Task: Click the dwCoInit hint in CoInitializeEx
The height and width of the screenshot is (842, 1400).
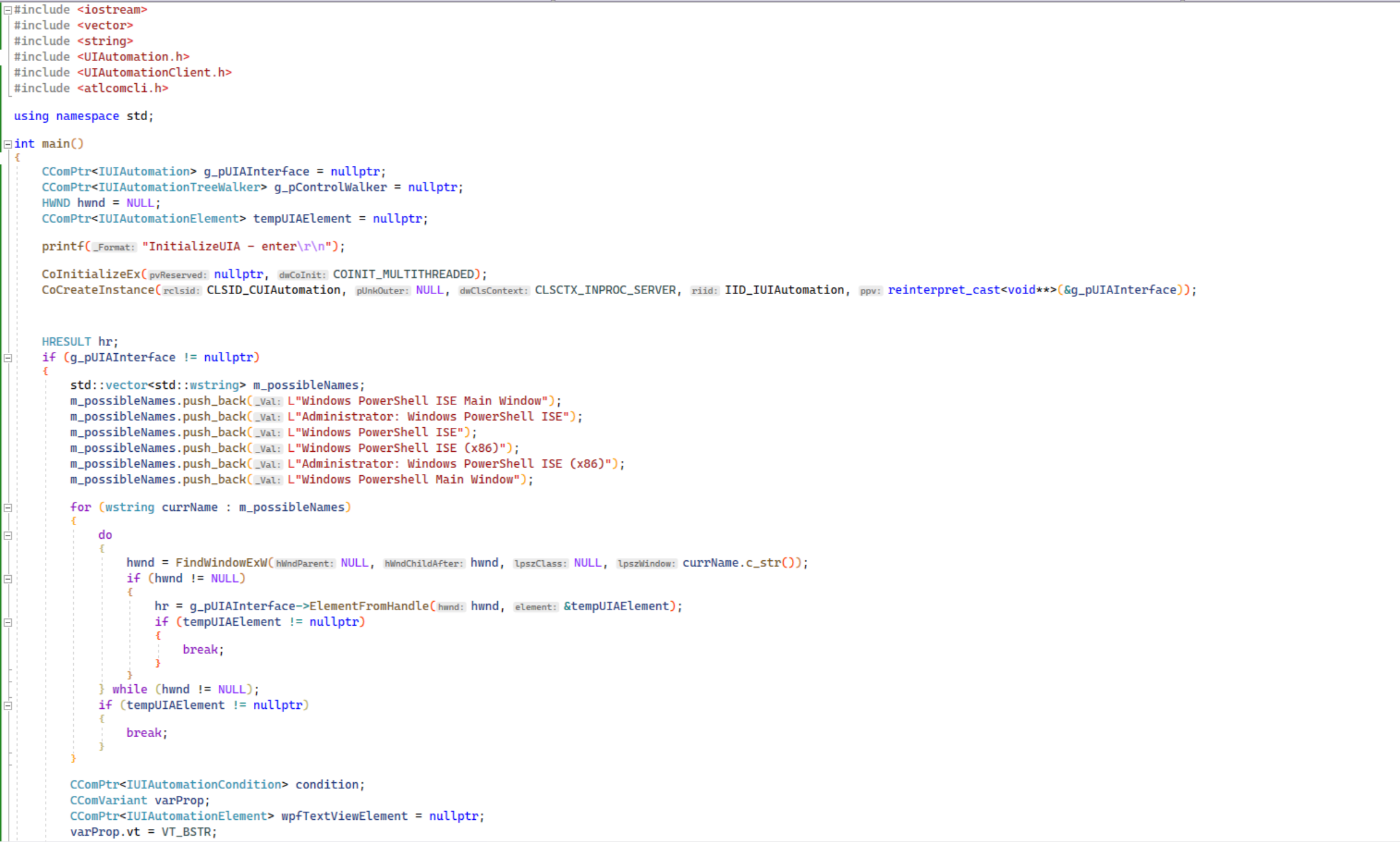Action: 303,274
